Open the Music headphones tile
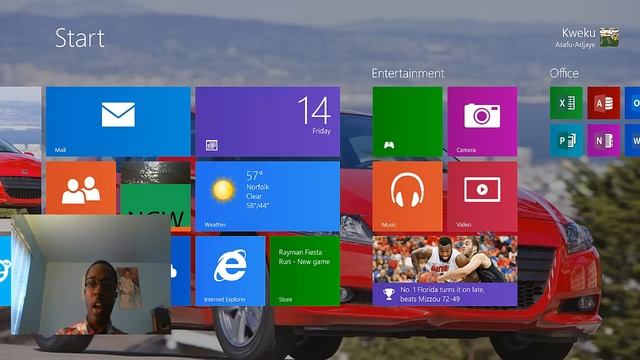Image resolution: width=640 pixels, height=360 pixels. (x=407, y=196)
